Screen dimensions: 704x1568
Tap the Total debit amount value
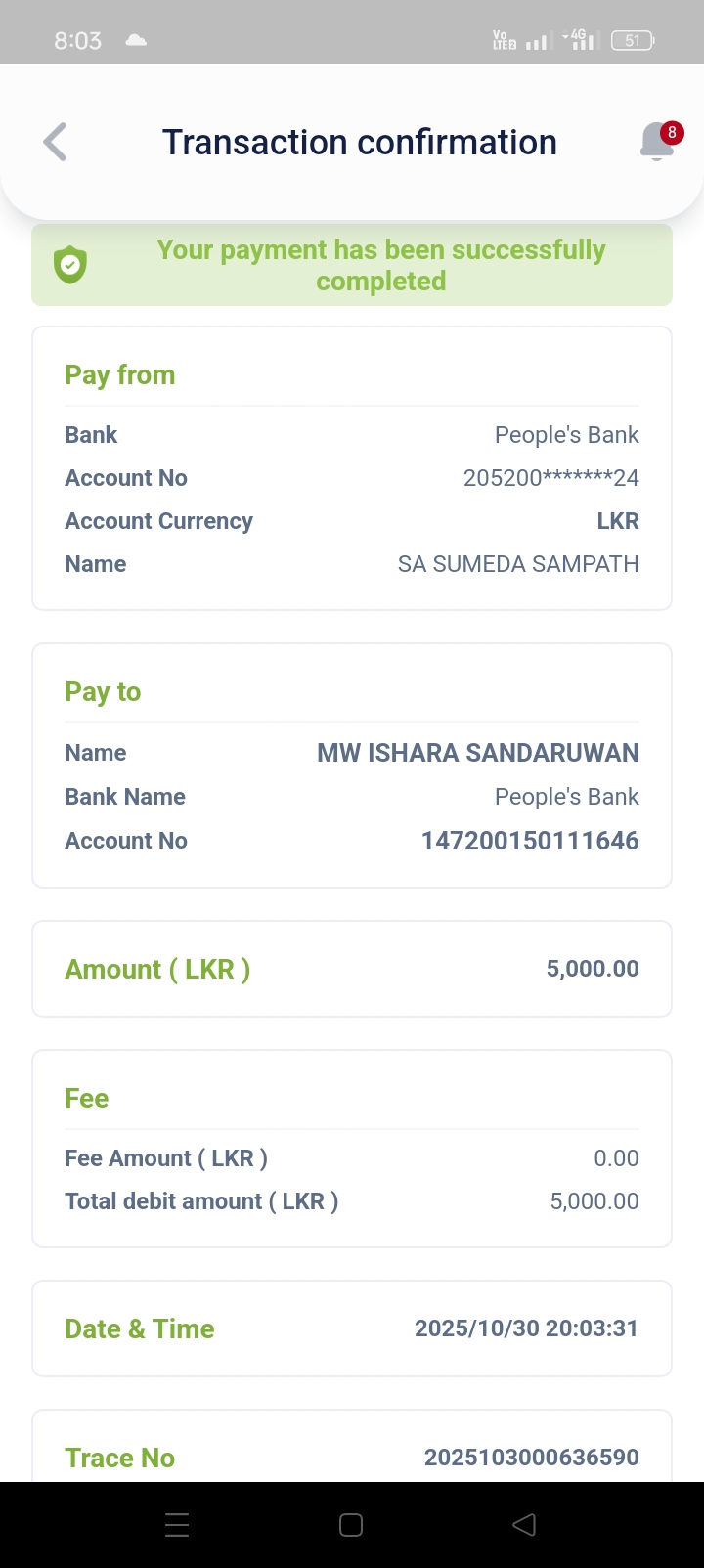(x=594, y=1201)
